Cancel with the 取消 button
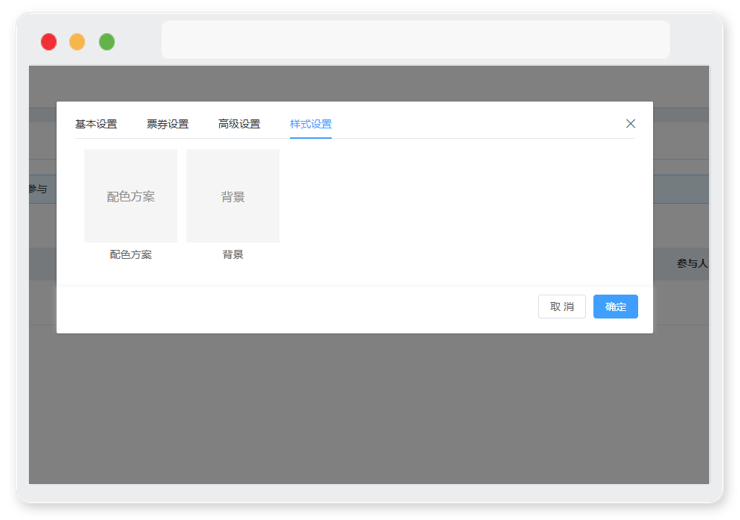Viewport: 740px width, 520px height. click(x=562, y=307)
